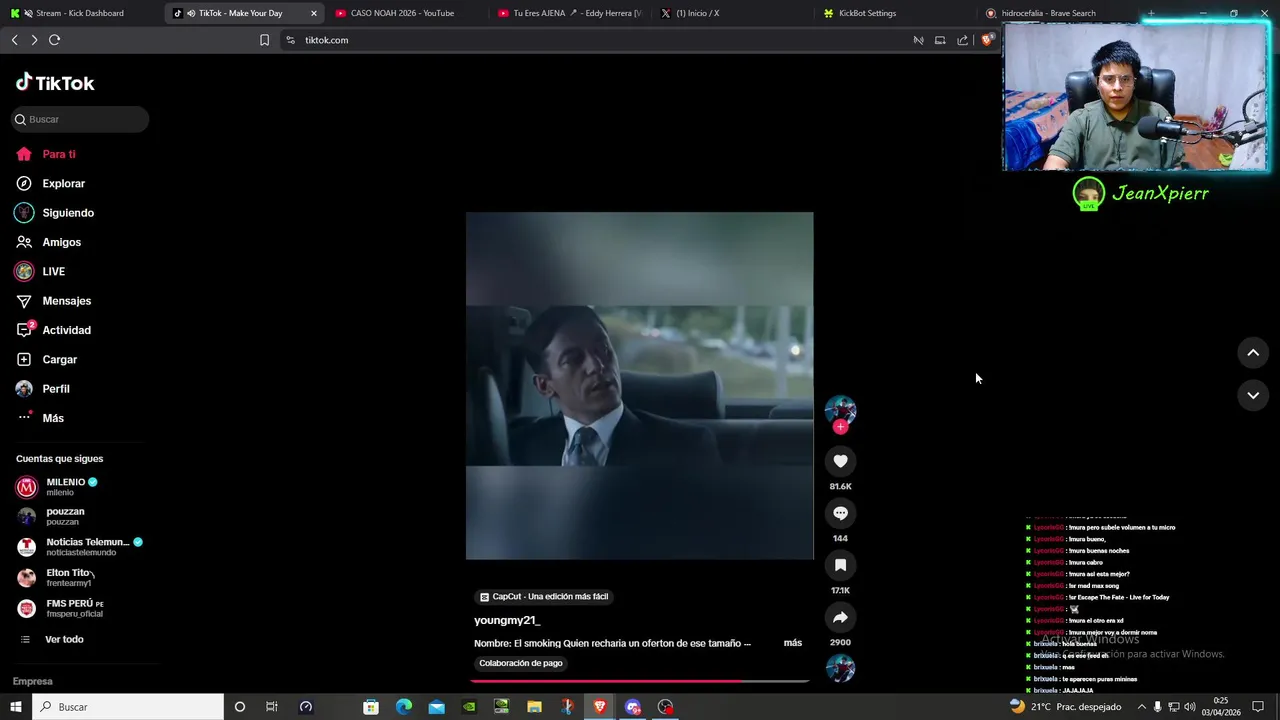Reload the current page
The width and height of the screenshot is (1280, 720).
point(55,40)
